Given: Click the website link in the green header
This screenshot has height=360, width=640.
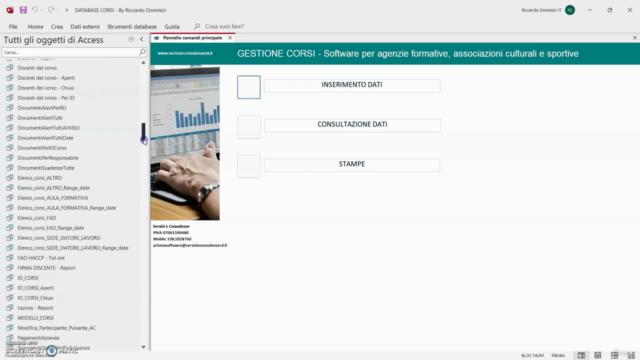Looking at the screenshot, I should point(185,53).
